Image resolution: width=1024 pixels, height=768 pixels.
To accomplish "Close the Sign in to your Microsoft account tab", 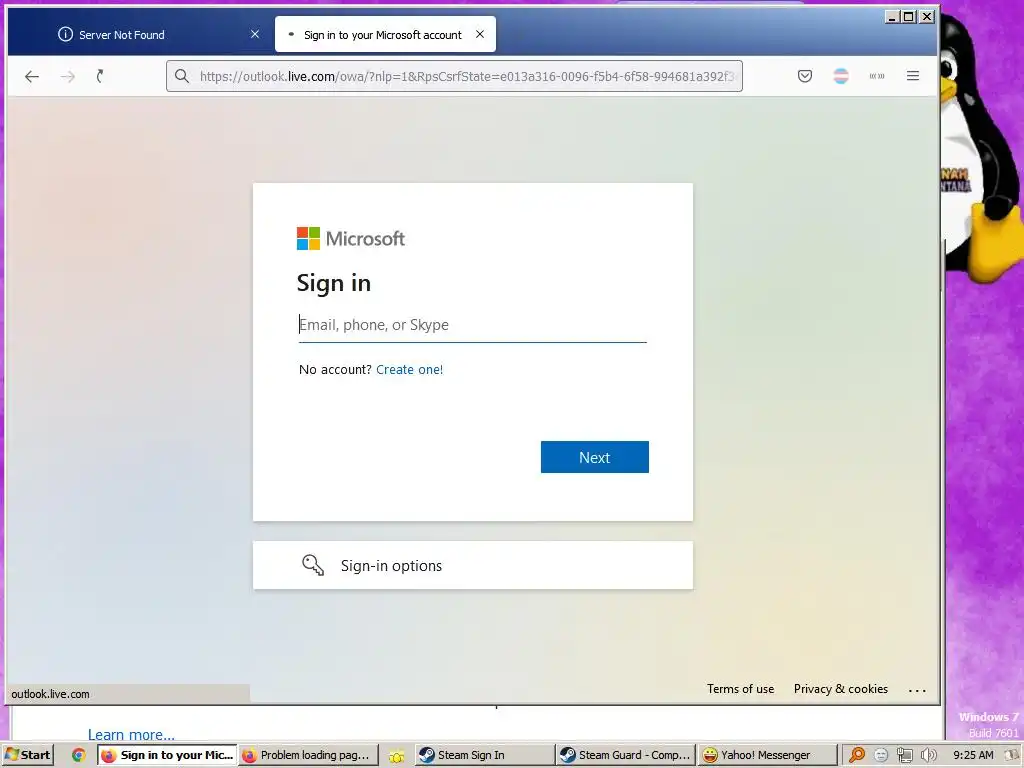I will (480, 34).
